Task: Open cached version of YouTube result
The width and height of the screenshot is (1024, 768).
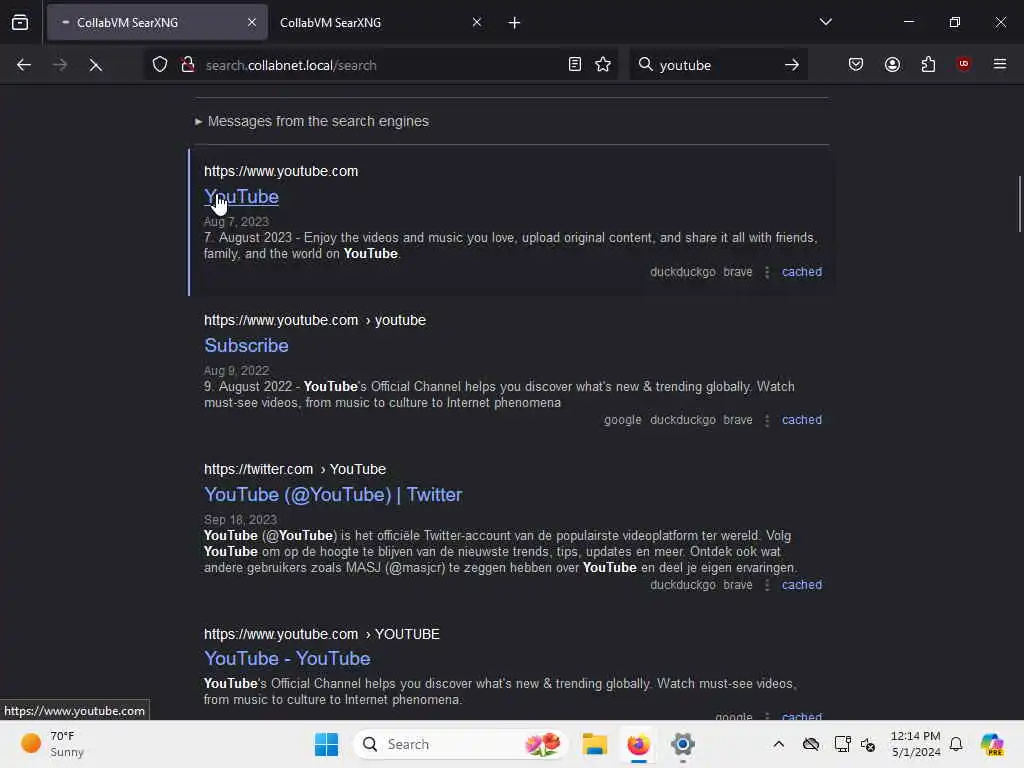Action: [802, 272]
